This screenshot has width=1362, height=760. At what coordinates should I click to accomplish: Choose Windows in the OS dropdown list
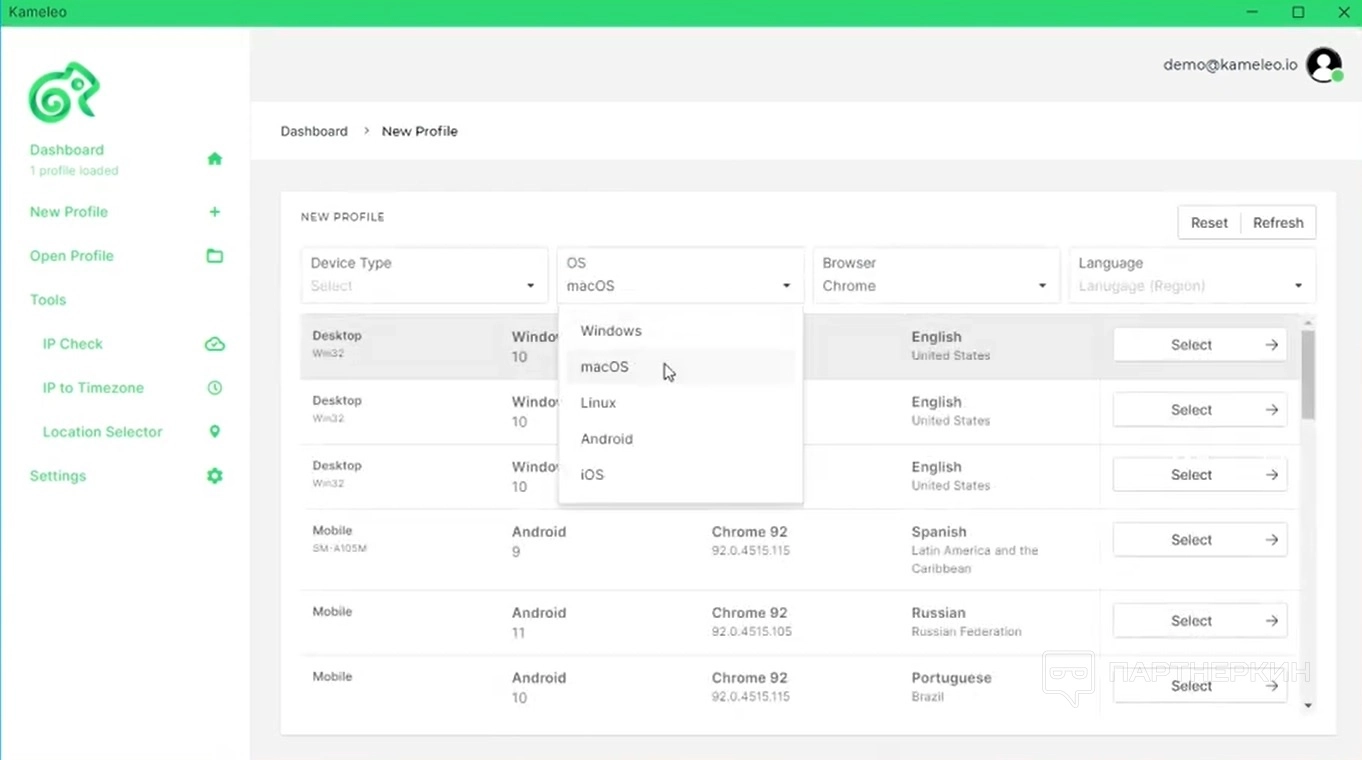click(611, 331)
